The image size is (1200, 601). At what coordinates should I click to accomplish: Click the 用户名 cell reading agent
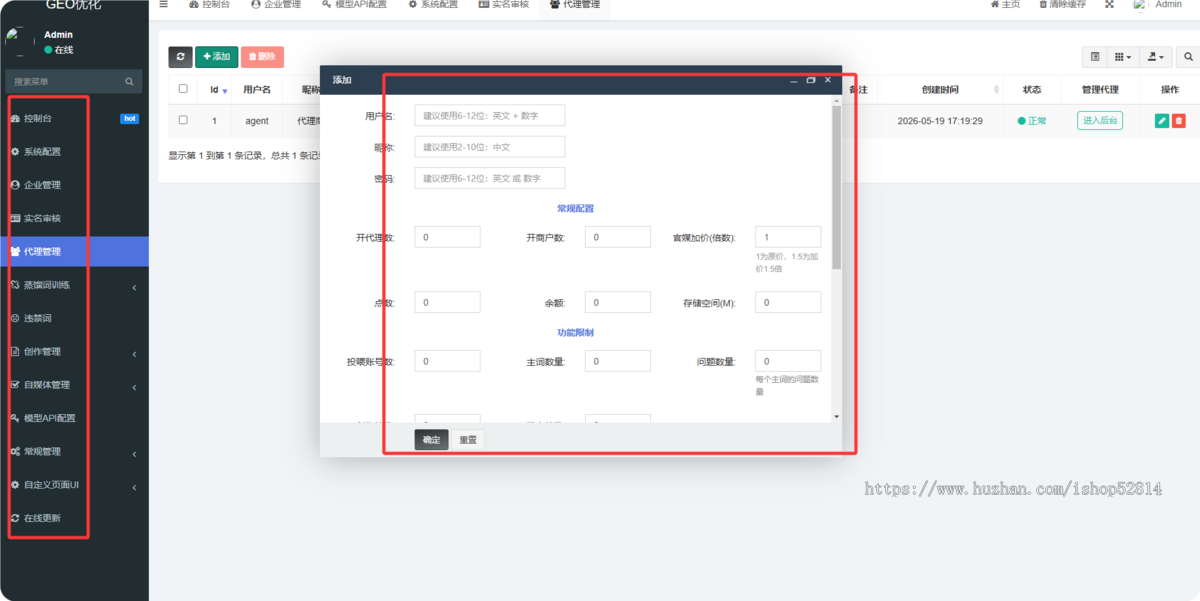[x=257, y=121]
